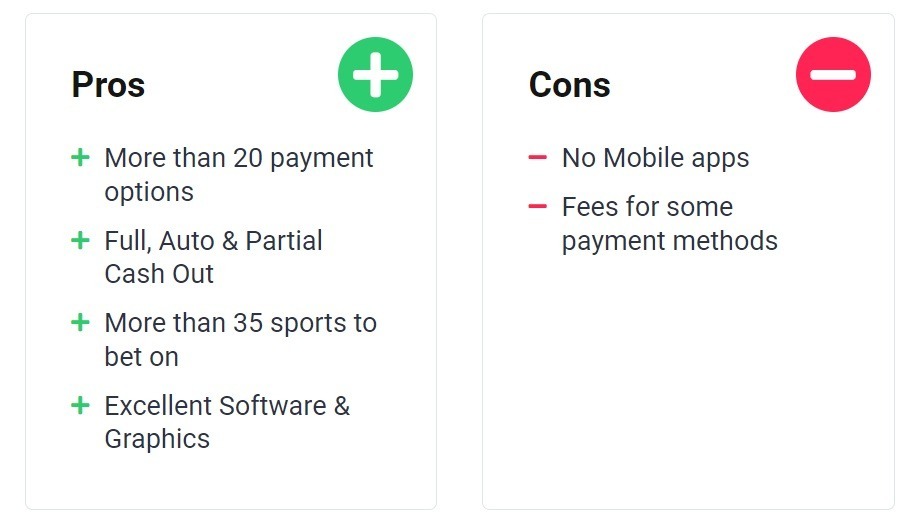Click 'More than 20 payment options' text
Screen dimensions: 918x527
[x=239, y=174]
